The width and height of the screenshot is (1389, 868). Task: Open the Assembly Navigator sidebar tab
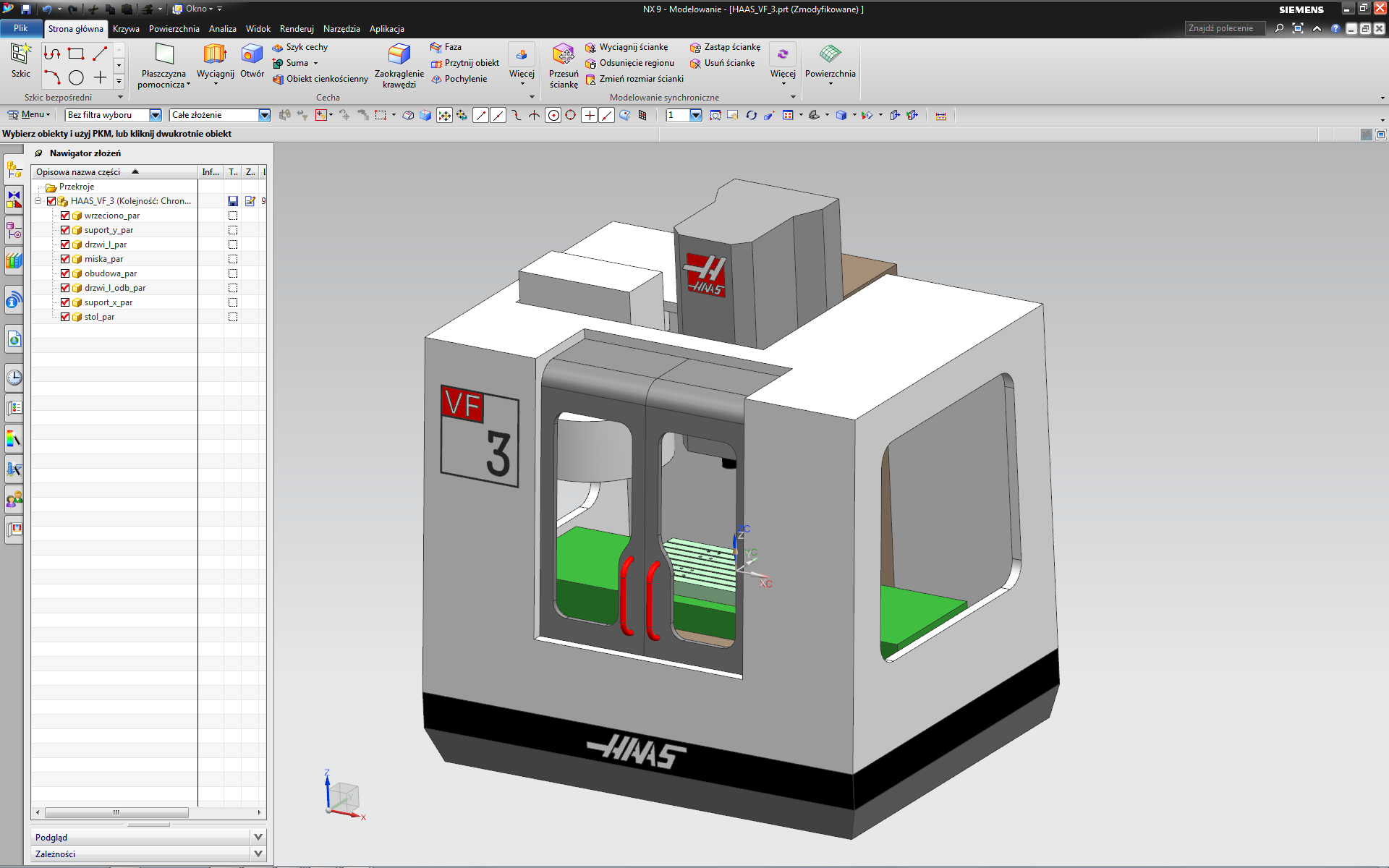(14, 169)
